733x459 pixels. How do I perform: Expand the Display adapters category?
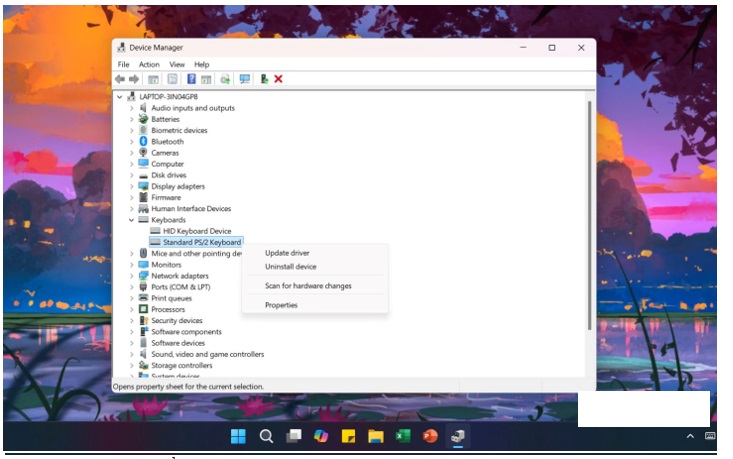click(x=131, y=186)
